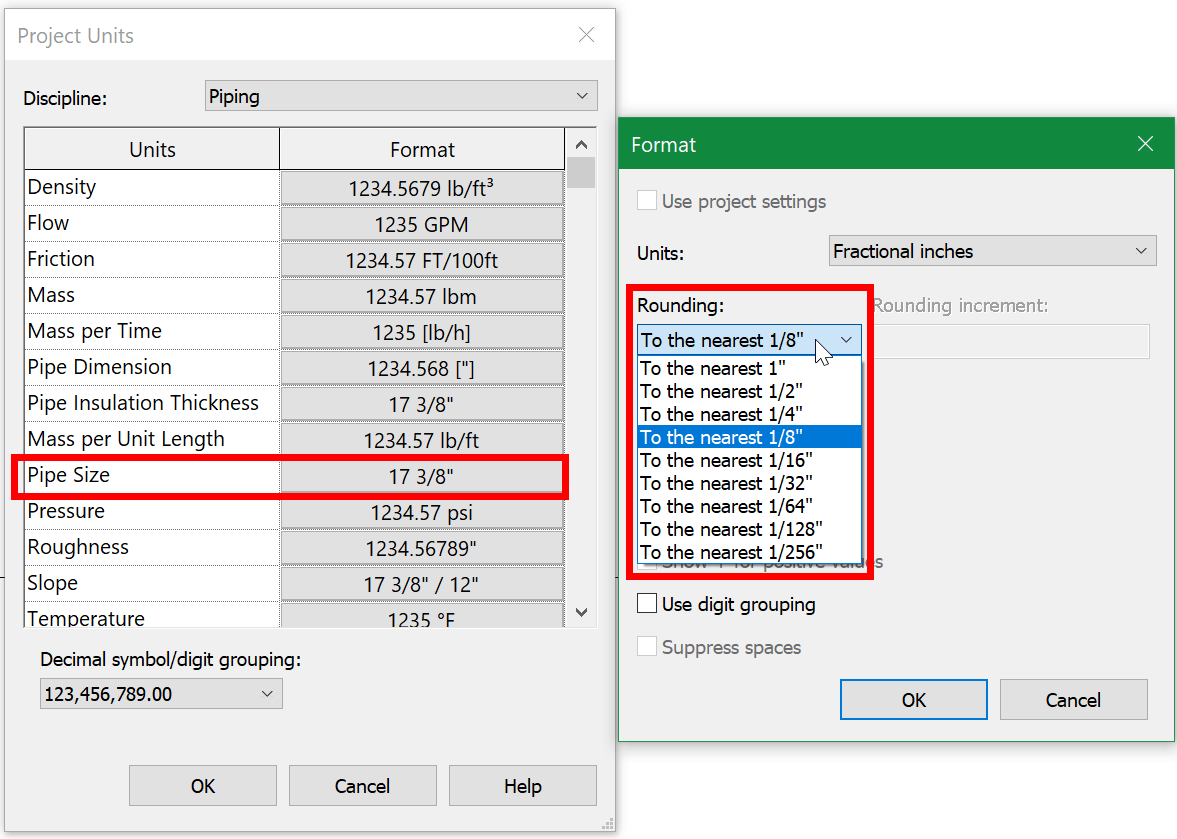Open Decimal symbol/digit grouping dropdown
Screen dimensions: 1177x839
161,693
